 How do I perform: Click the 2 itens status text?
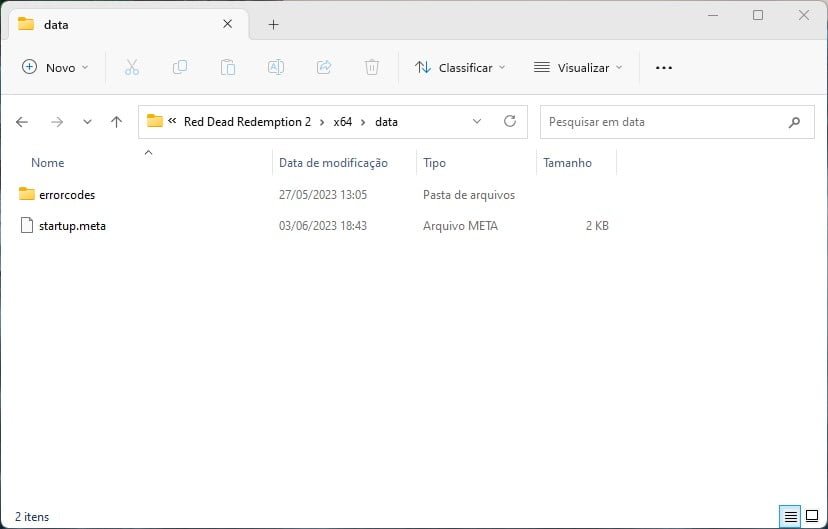click(32, 517)
